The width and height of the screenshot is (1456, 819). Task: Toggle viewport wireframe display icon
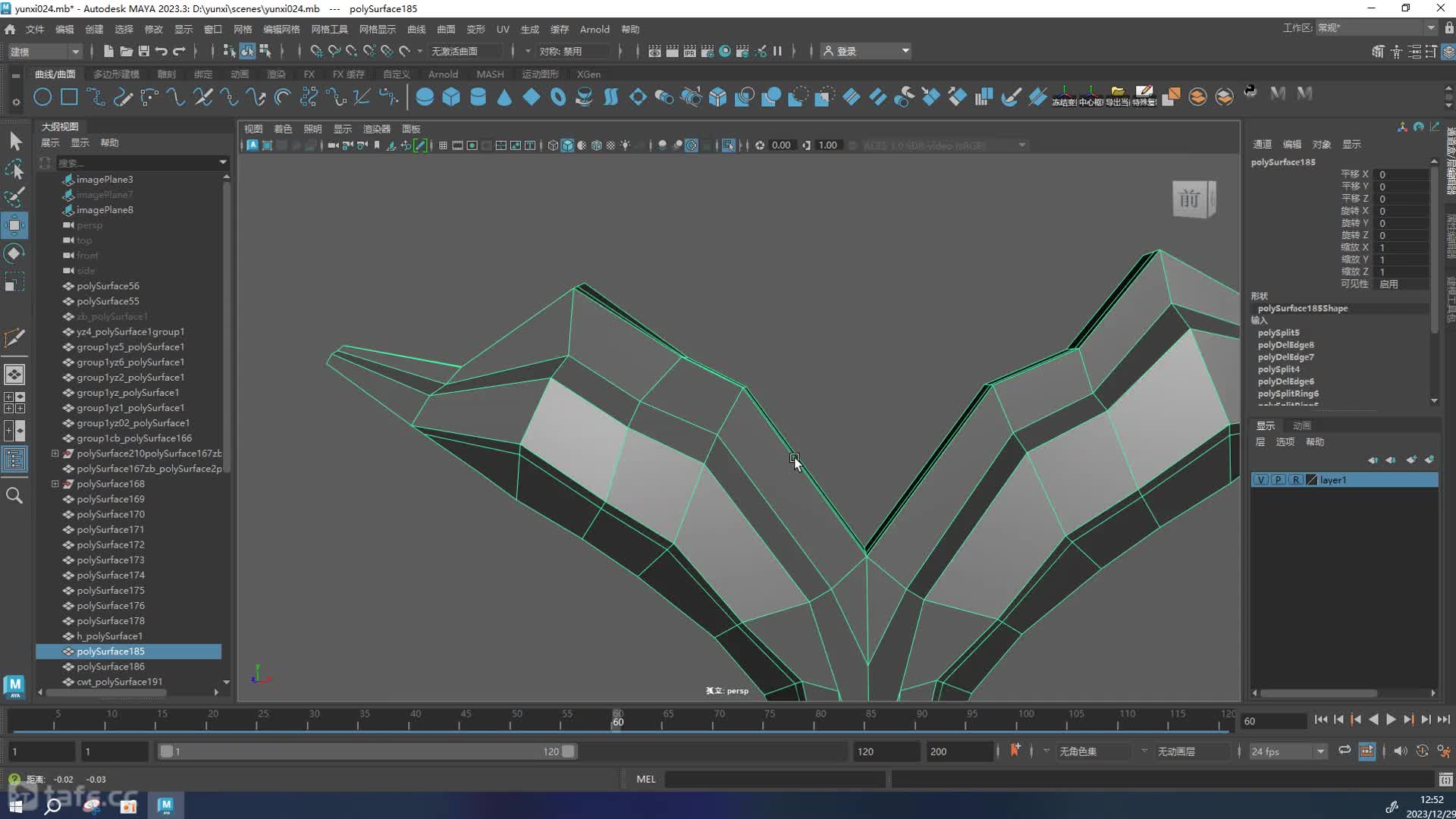(x=553, y=146)
